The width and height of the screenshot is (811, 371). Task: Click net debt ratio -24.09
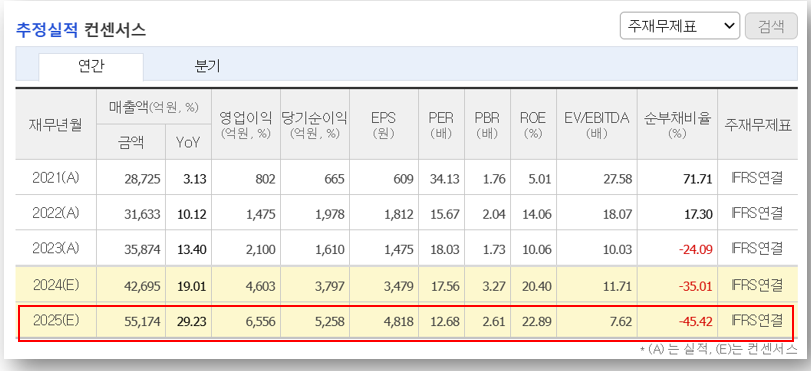click(696, 249)
